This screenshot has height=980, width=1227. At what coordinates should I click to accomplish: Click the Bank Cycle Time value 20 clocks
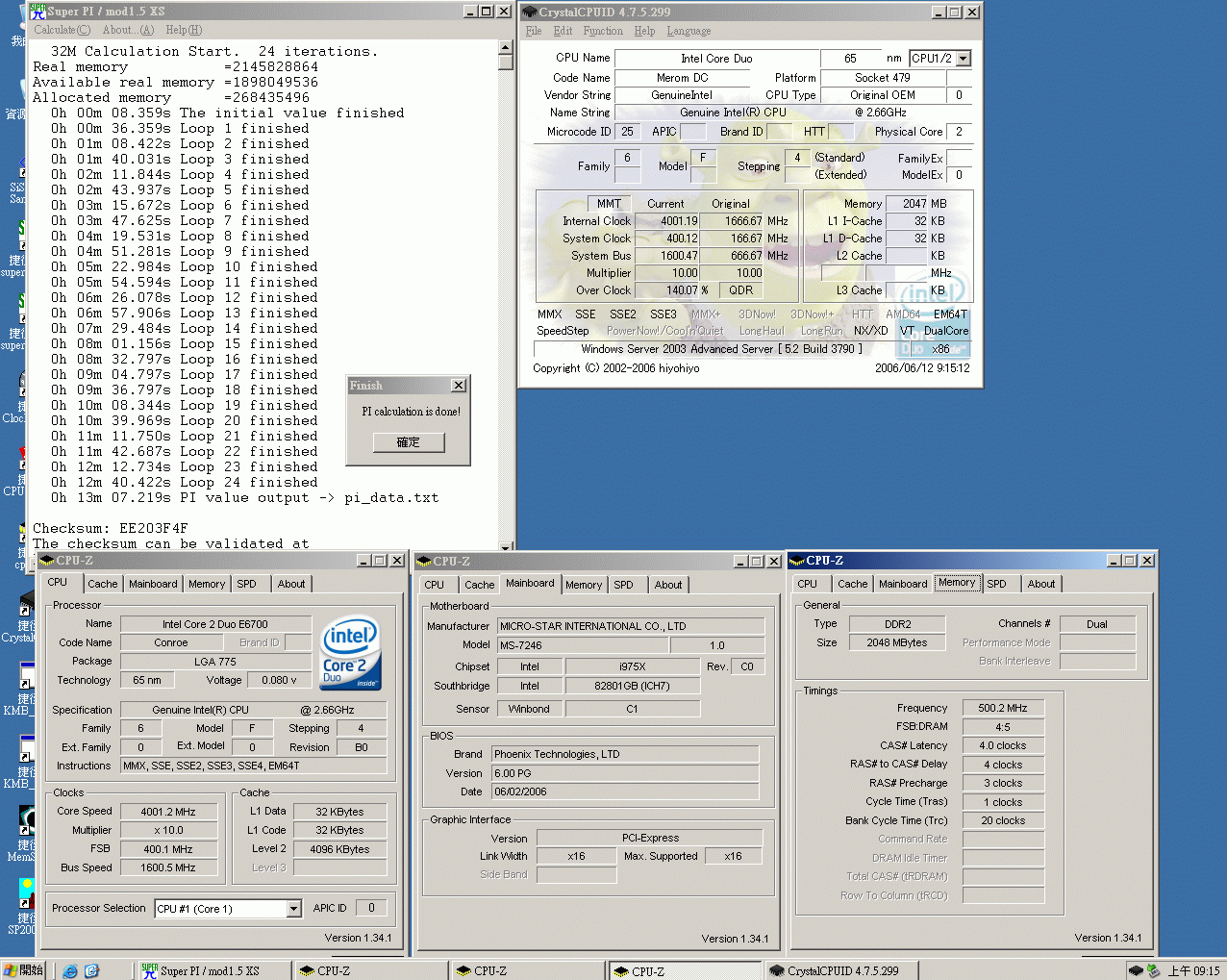coord(1003,820)
